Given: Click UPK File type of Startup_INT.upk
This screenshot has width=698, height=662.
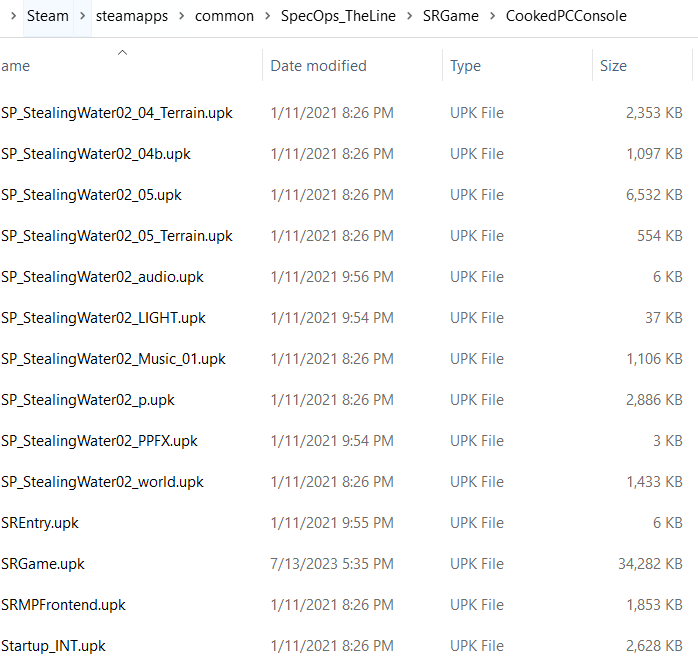Looking at the screenshot, I should pos(477,646).
